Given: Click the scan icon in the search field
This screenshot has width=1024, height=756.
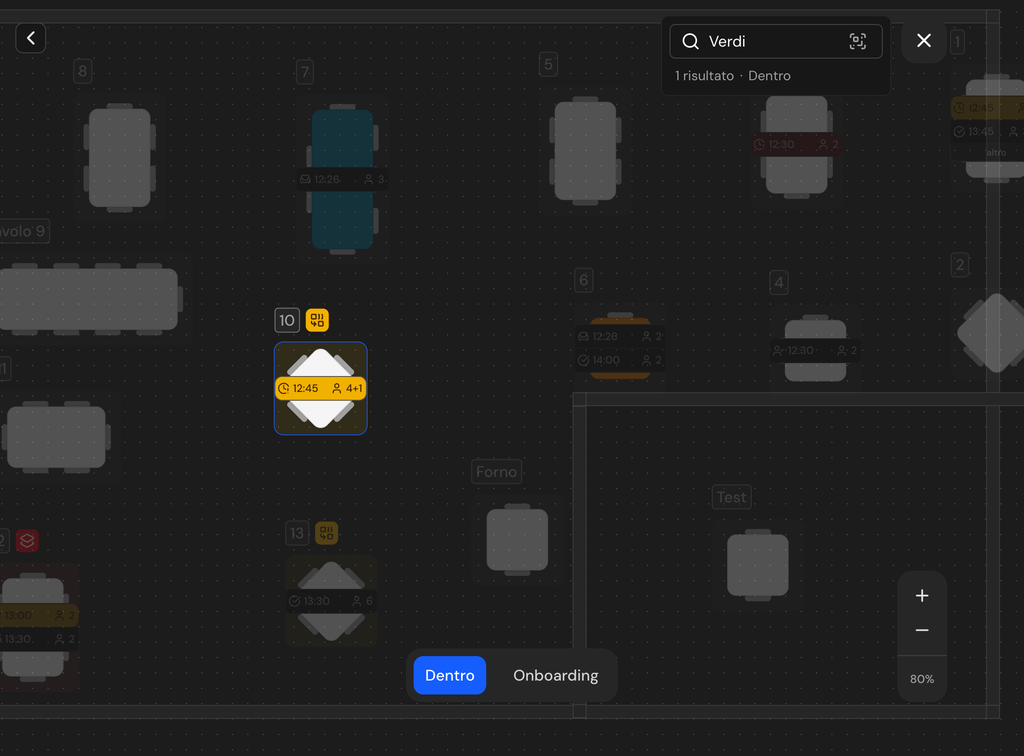Looking at the screenshot, I should 857,42.
